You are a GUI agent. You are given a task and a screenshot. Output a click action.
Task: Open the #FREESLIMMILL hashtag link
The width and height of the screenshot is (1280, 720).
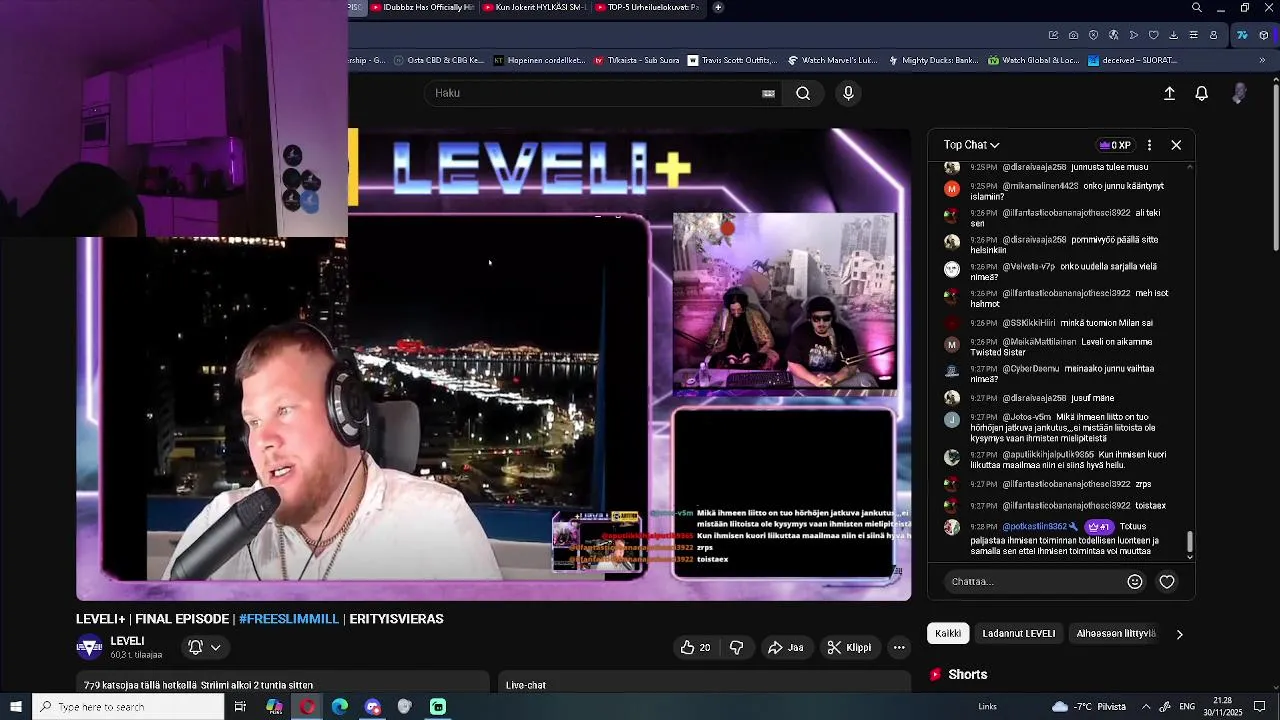coord(289,619)
